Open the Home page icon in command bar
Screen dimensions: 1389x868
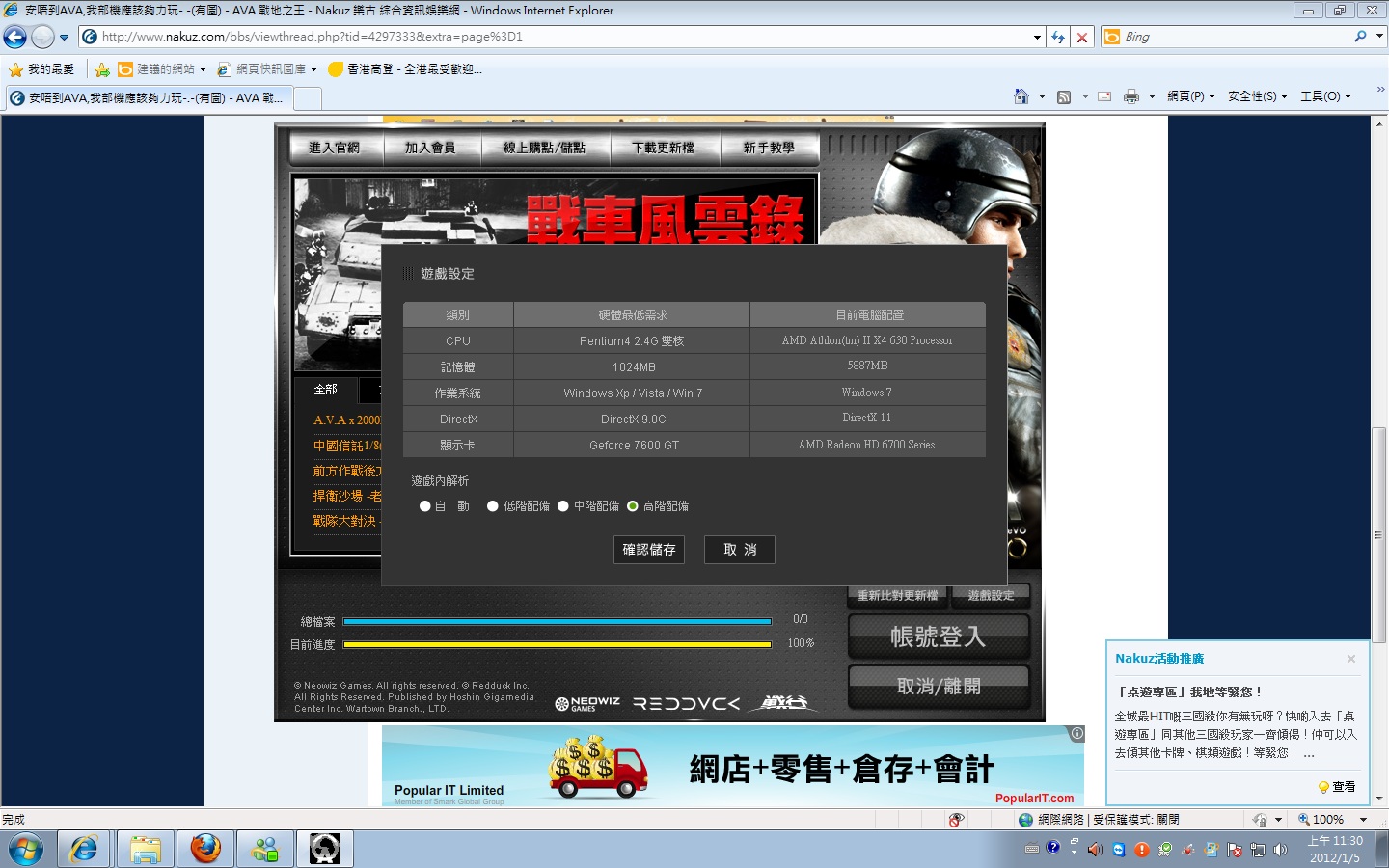[1021, 96]
